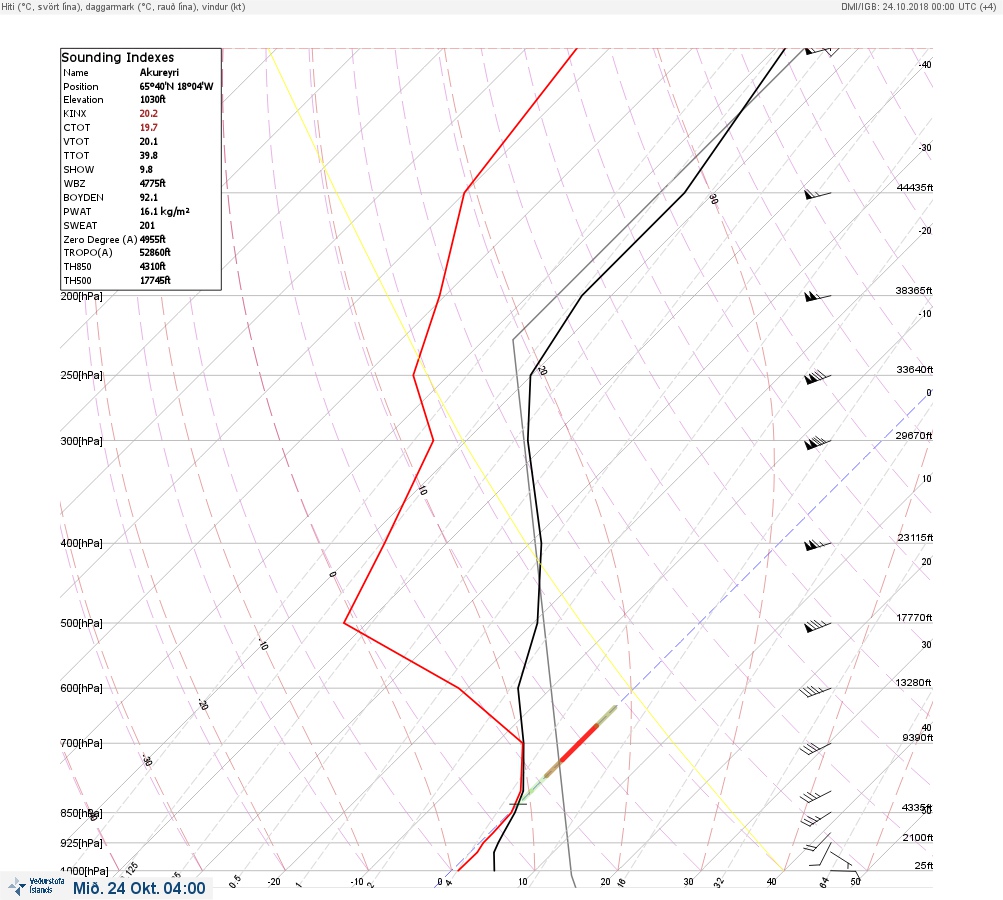Click the Mið. 24 Okt. 04:00 timestamp

click(x=139, y=888)
